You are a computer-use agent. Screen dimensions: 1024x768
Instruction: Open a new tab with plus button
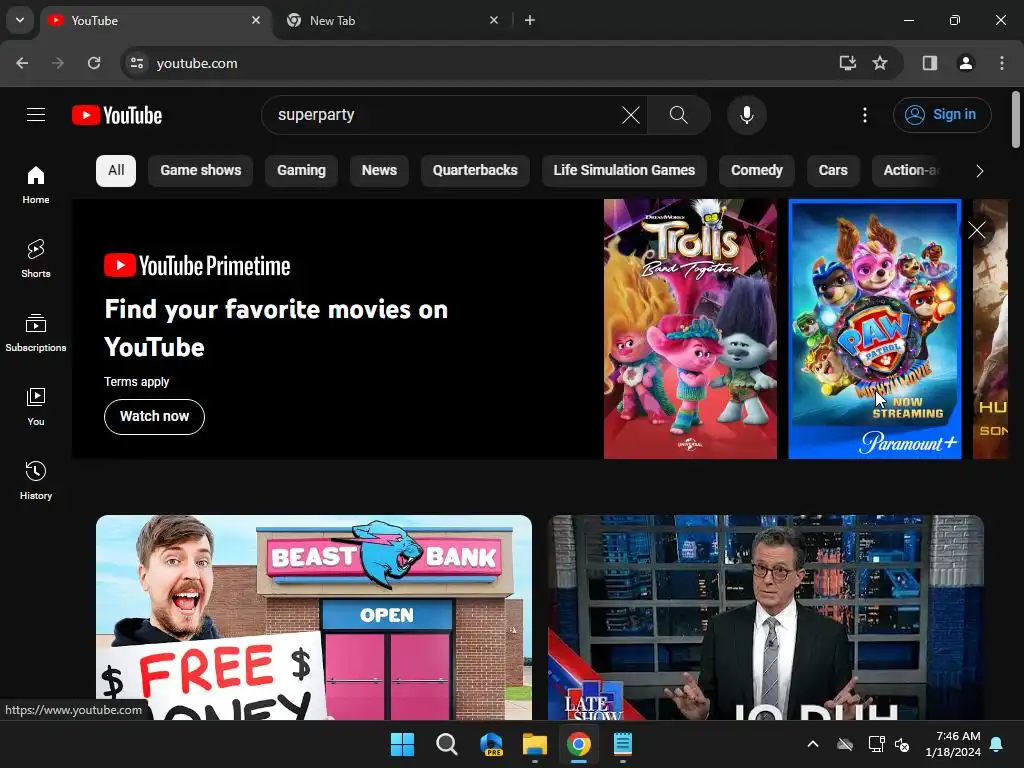pyautogui.click(x=530, y=20)
